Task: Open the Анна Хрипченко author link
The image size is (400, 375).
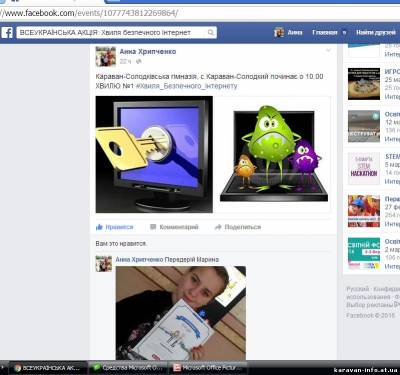Action: pos(148,52)
